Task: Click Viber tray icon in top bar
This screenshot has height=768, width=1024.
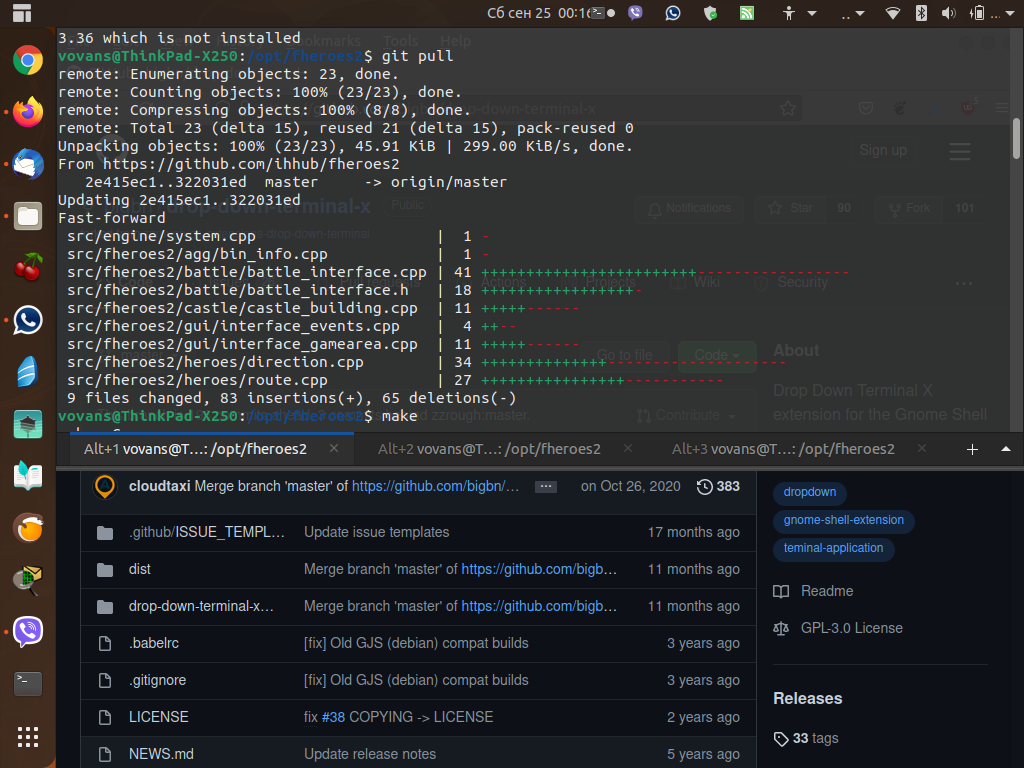Action: (x=635, y=13)
